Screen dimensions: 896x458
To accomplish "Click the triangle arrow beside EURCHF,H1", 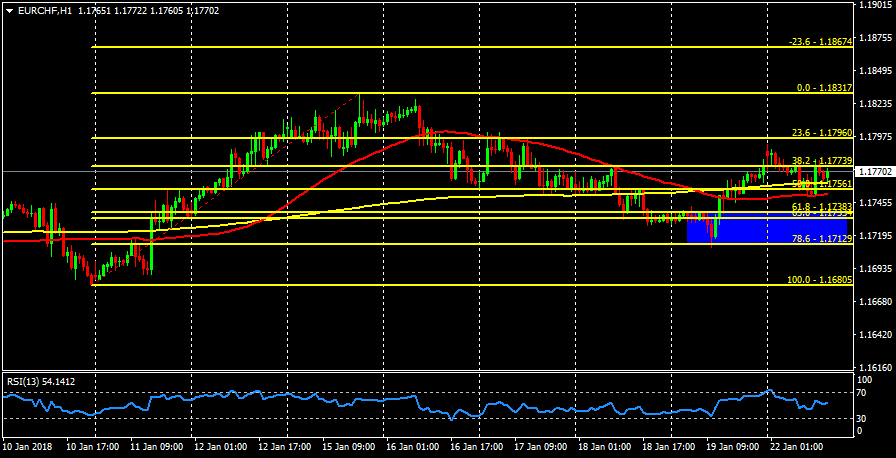I will point(10,10).
